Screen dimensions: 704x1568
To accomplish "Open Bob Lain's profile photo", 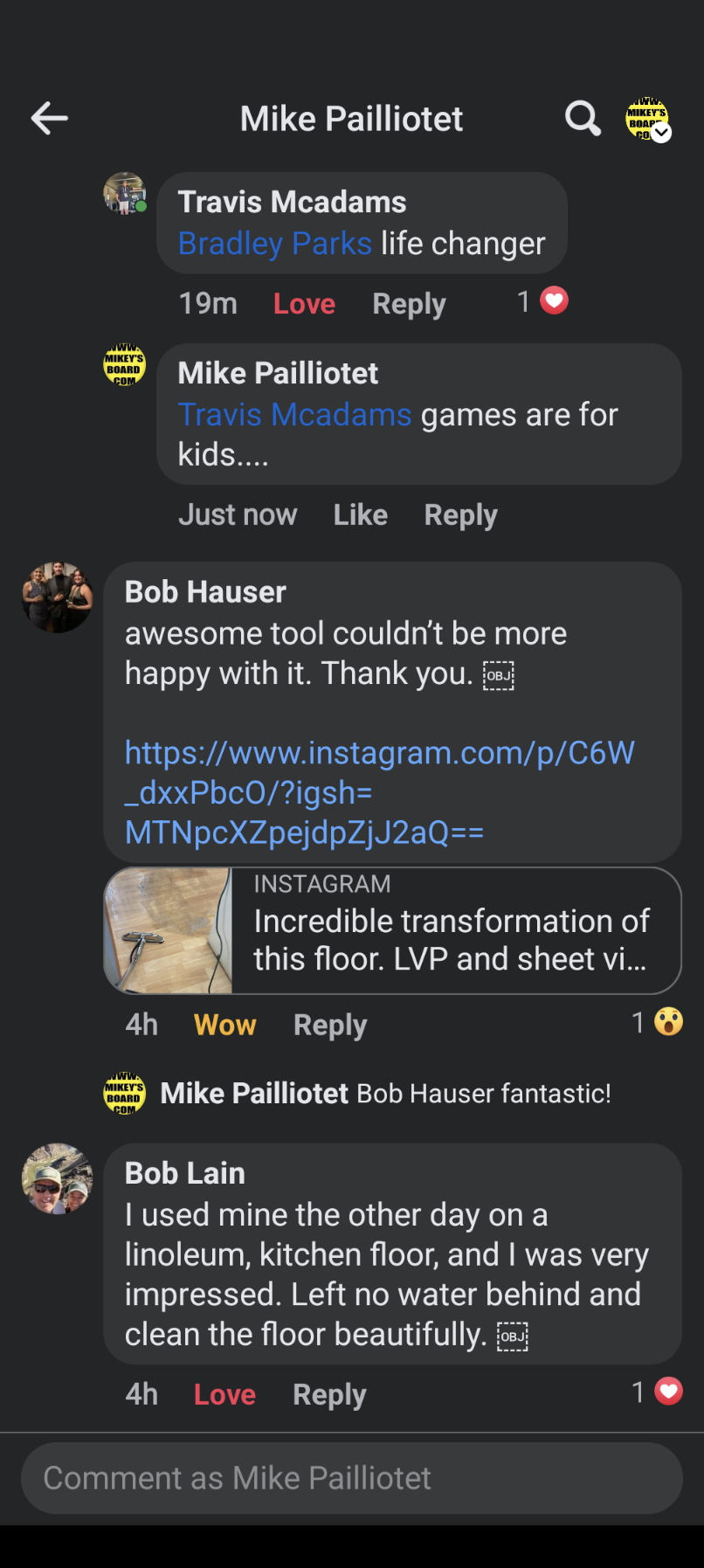I will 57,1178.
